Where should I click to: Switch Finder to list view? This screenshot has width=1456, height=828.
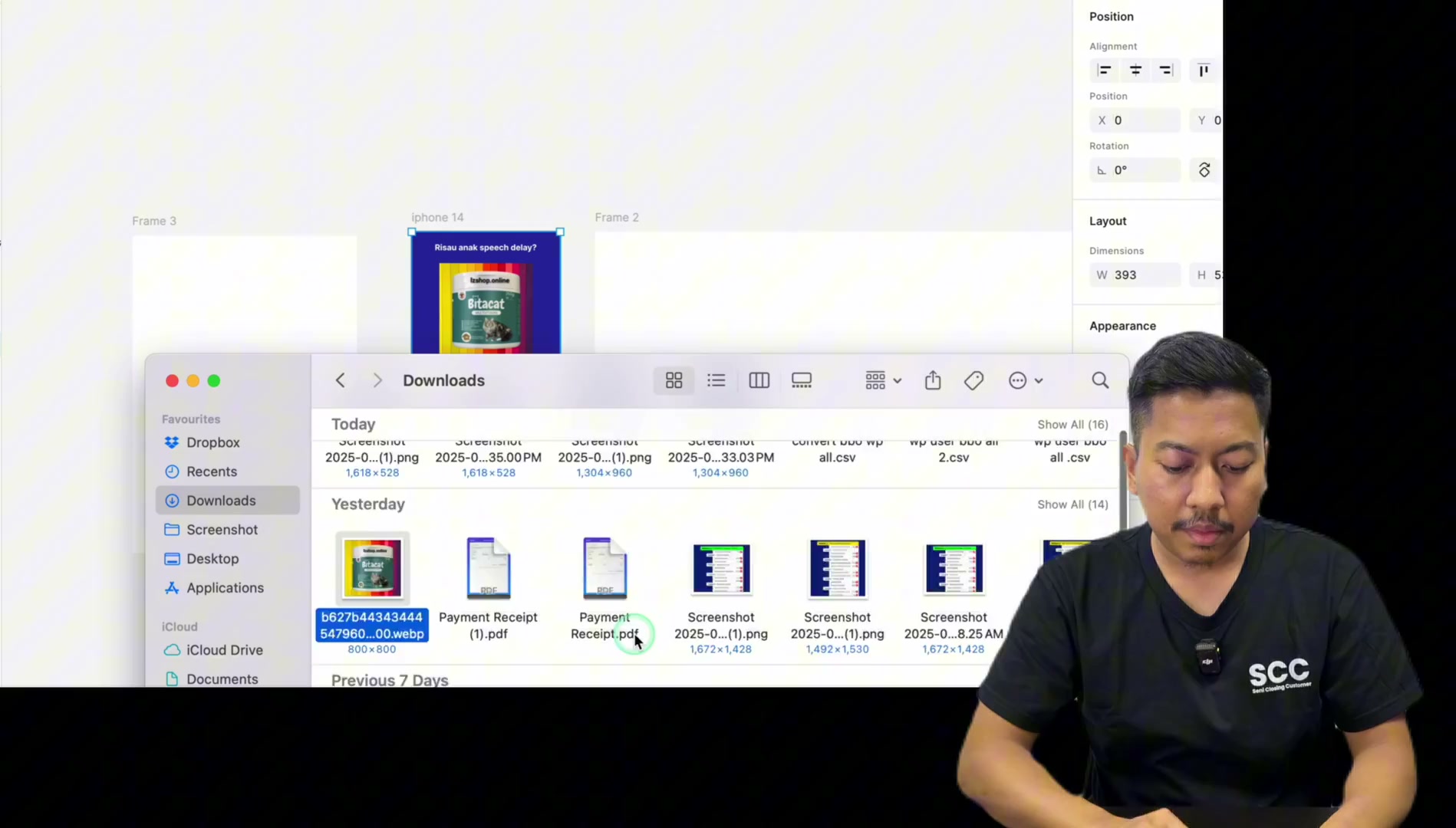(x=716, y=380)
